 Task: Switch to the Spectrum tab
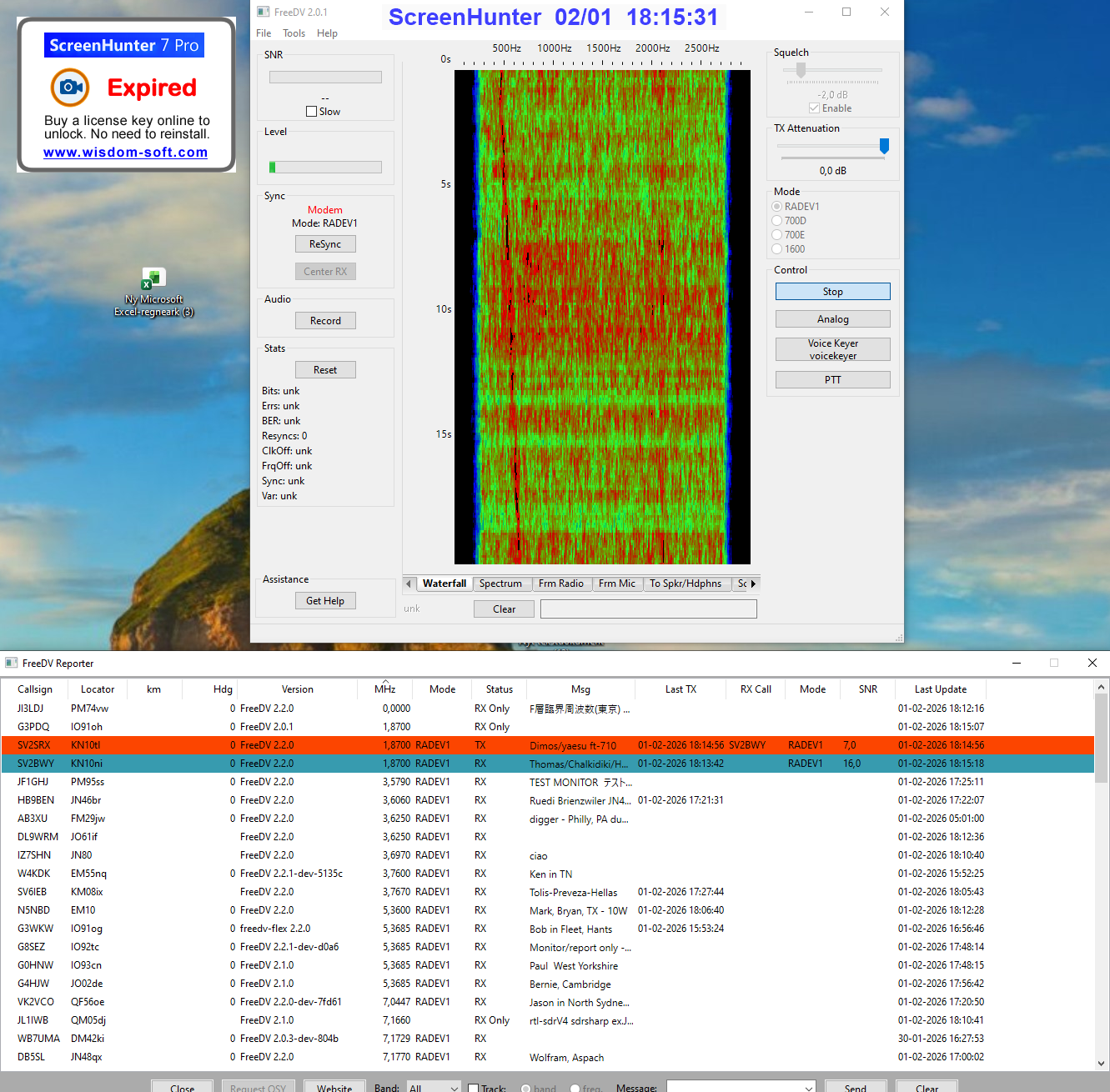pos(500,584)
